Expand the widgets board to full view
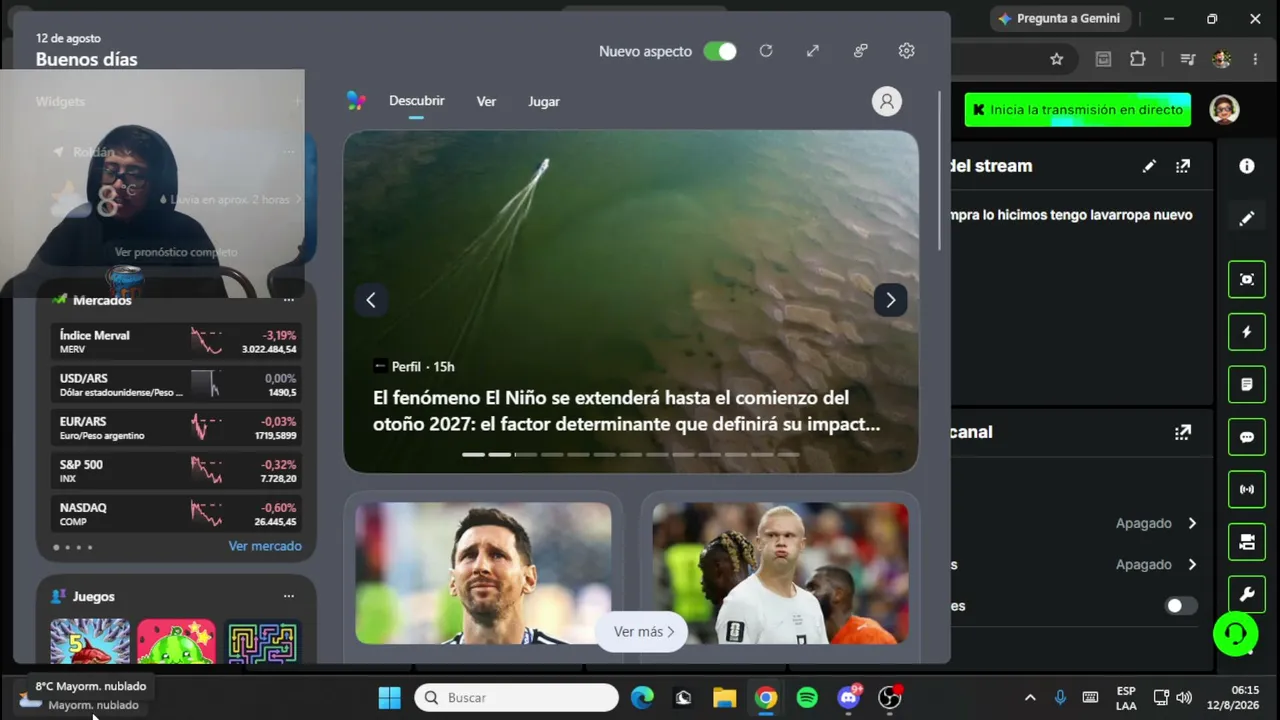The image size is (1280, 720). 813,51
